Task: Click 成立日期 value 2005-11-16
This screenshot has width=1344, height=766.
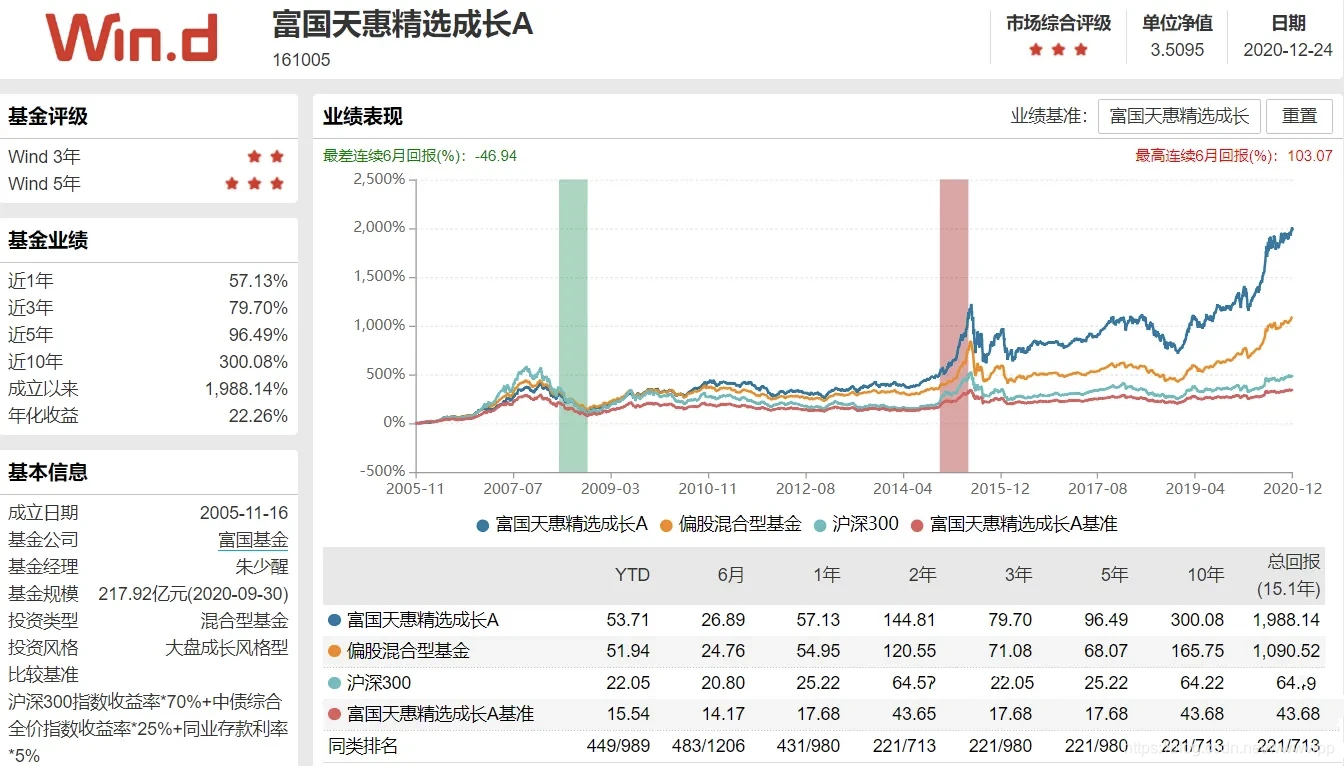Action: (x=244, y=513)
